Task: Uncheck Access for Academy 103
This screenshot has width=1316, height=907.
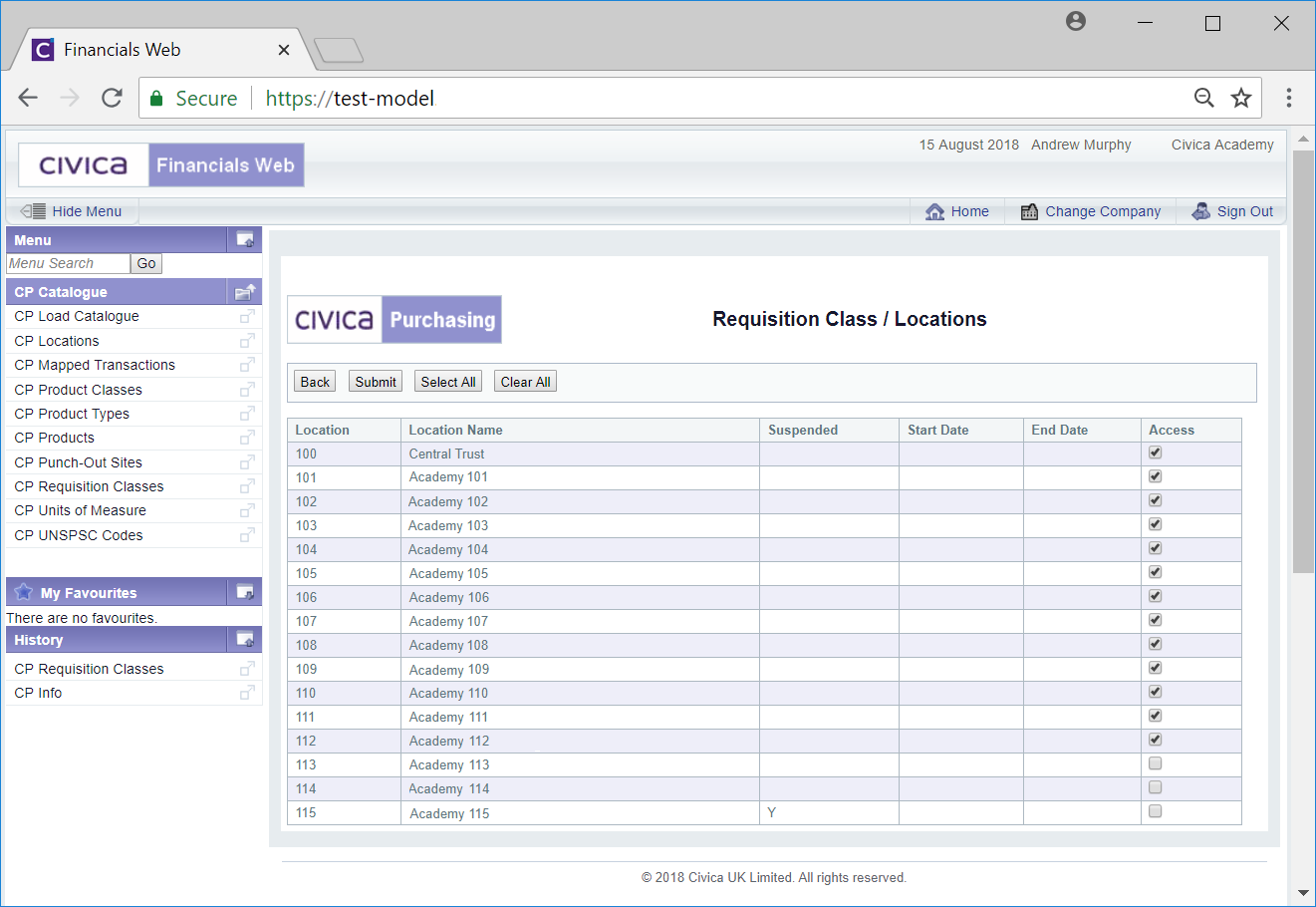Action: (1156, 524)
